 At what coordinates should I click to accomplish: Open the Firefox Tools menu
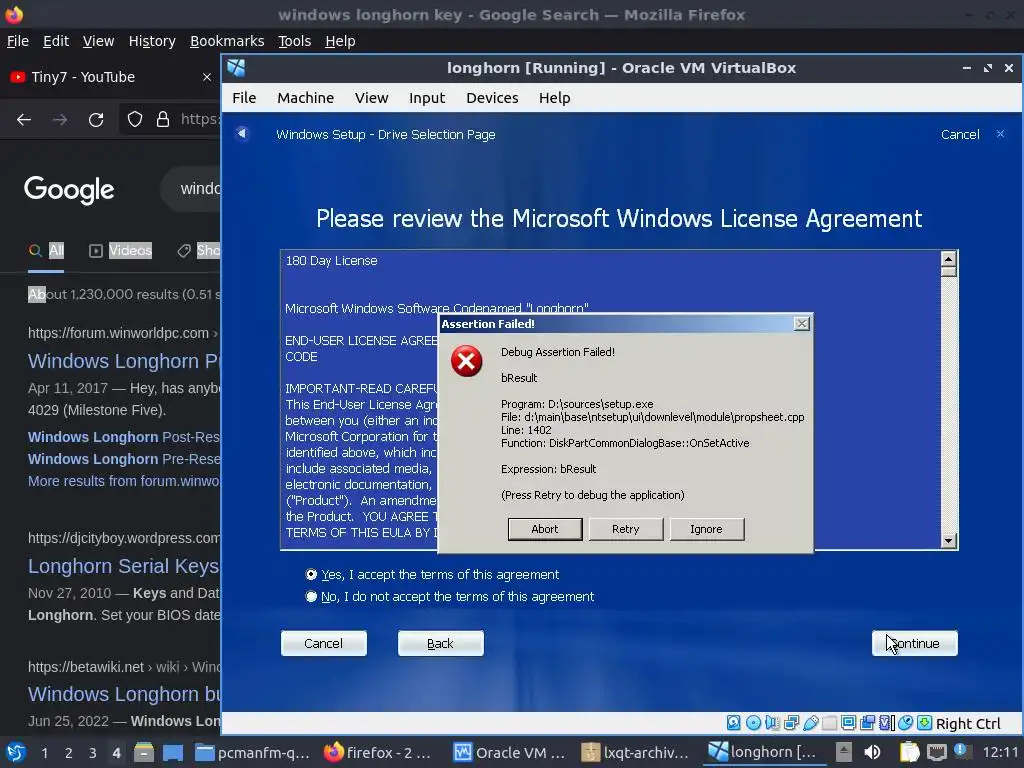tap(295, 41)
